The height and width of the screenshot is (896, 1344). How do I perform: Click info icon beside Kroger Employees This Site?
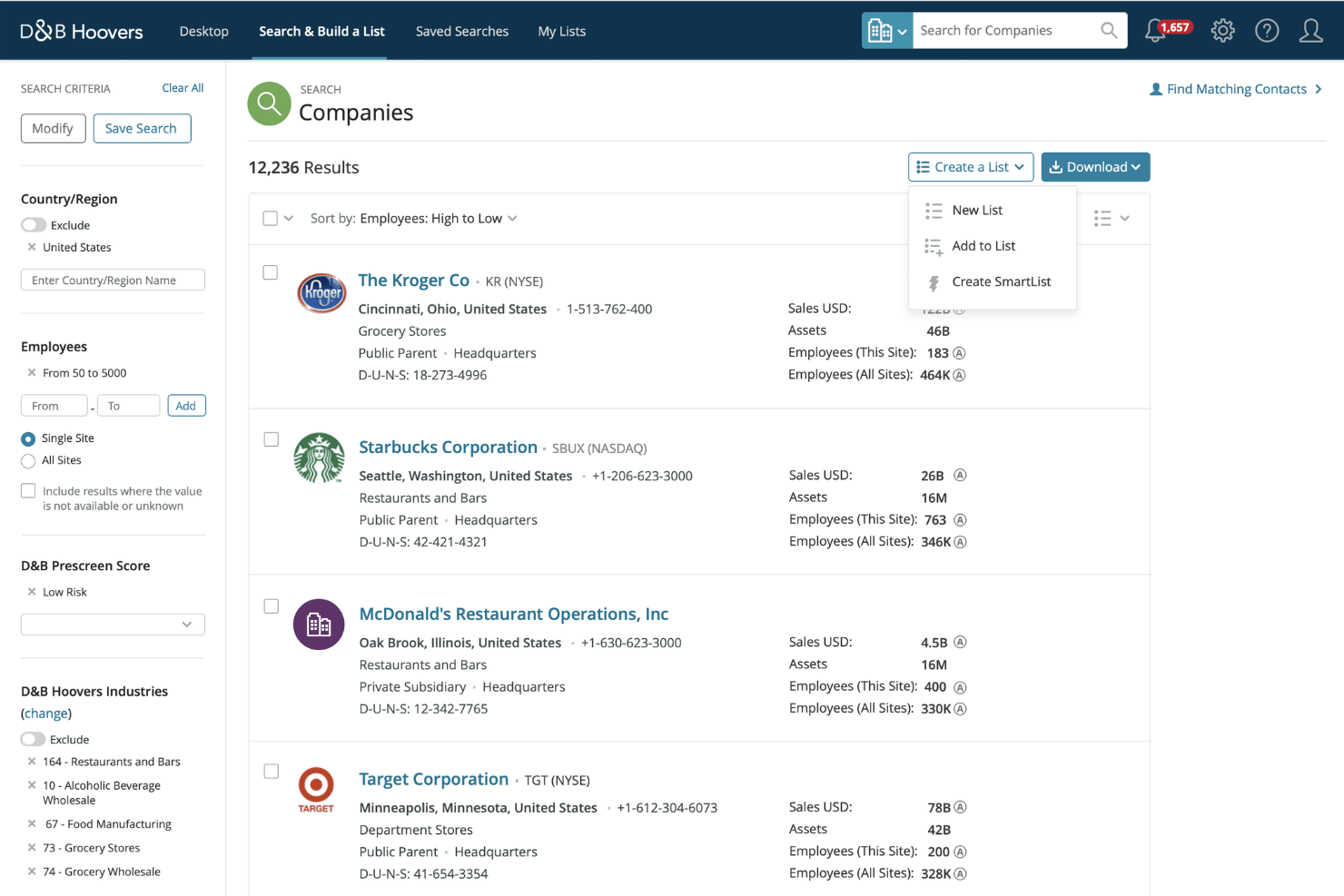[x=959, y=353]
